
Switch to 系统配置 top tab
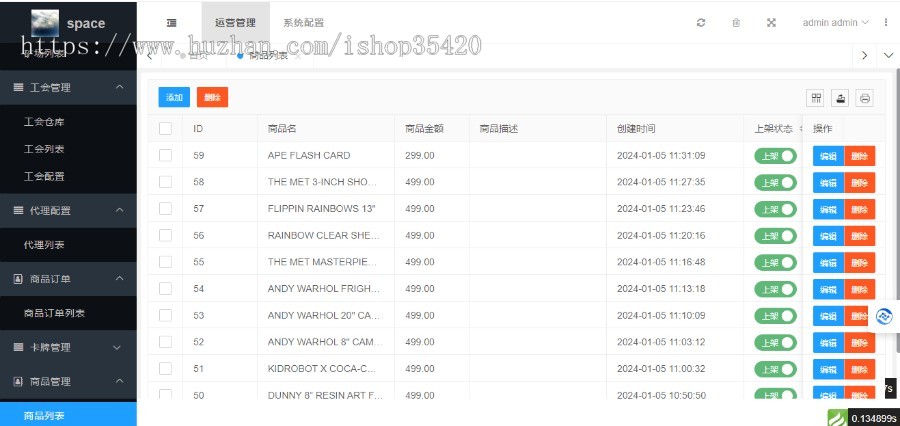tap(304, 23)
